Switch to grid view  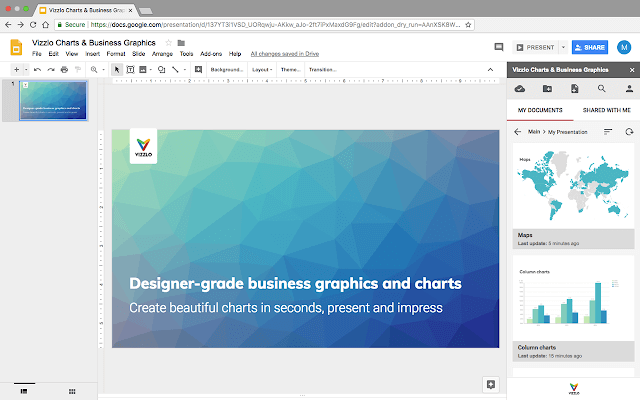pyautogui.click(x=72, y=391)
